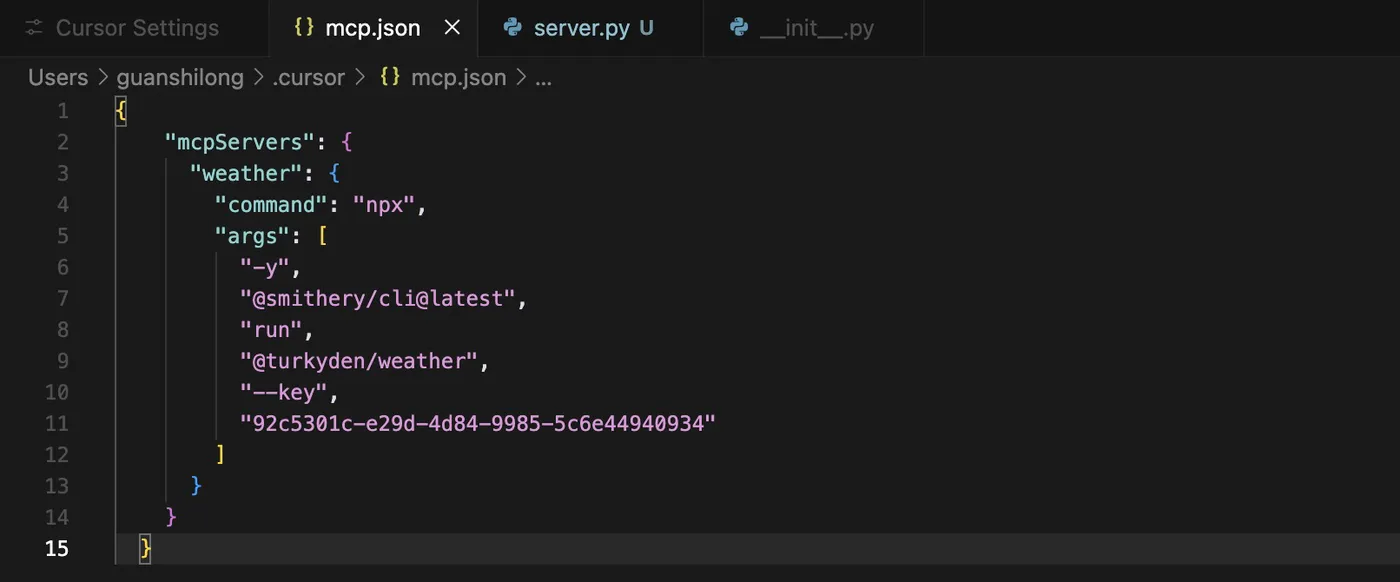Viewport: 1400px width, 582px height.
Task: Place cursor in the "mcpServers" key
Action: [x=234, y=142]
